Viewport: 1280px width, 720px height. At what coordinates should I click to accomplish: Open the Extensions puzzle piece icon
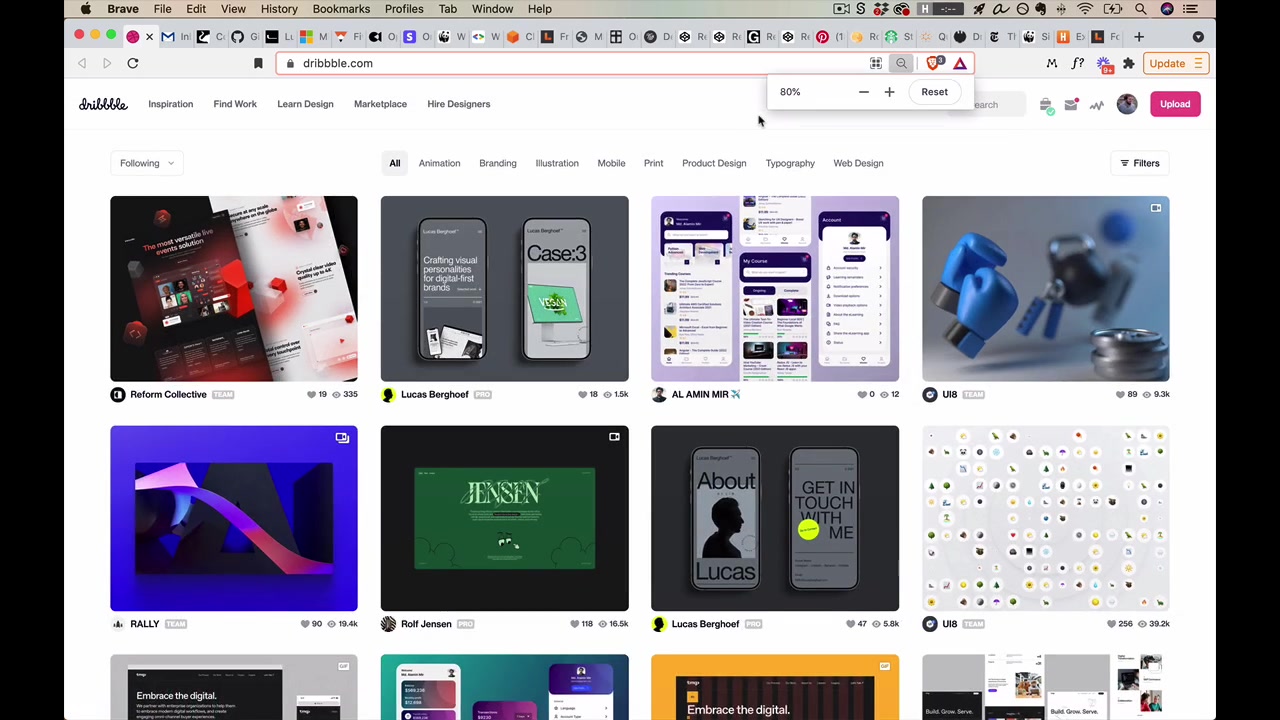click(x=1128, y=63)
